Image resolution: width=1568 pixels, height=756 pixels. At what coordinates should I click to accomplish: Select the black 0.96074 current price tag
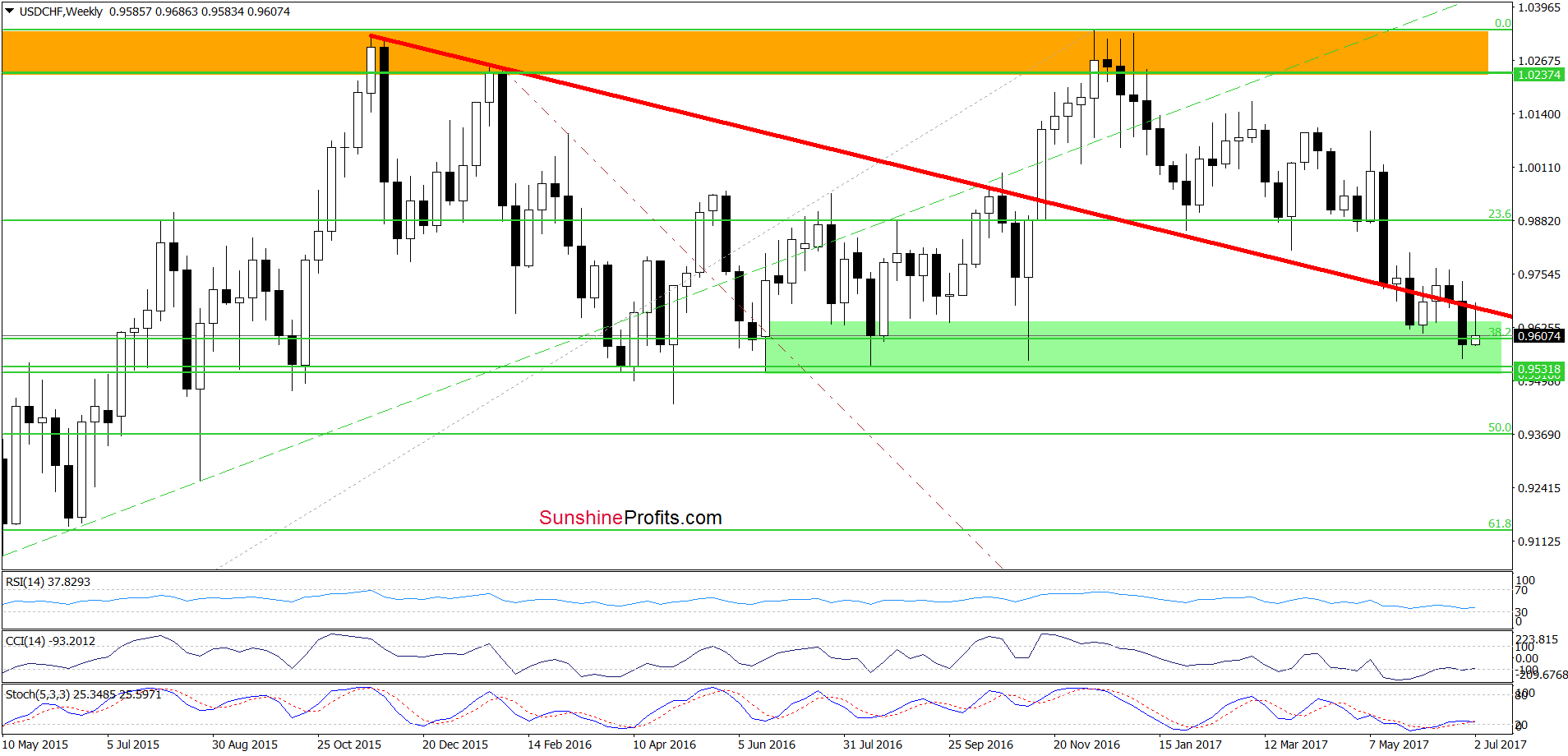tap(1538, 336)
